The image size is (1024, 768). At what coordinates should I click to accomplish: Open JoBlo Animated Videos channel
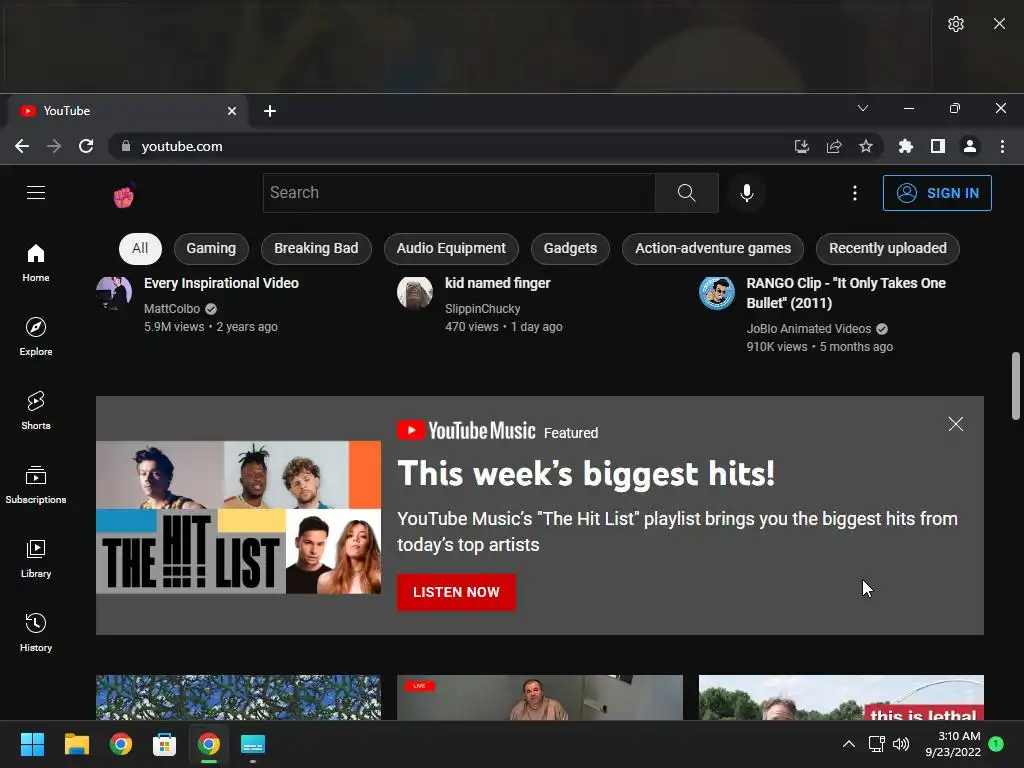coord(808,328)
